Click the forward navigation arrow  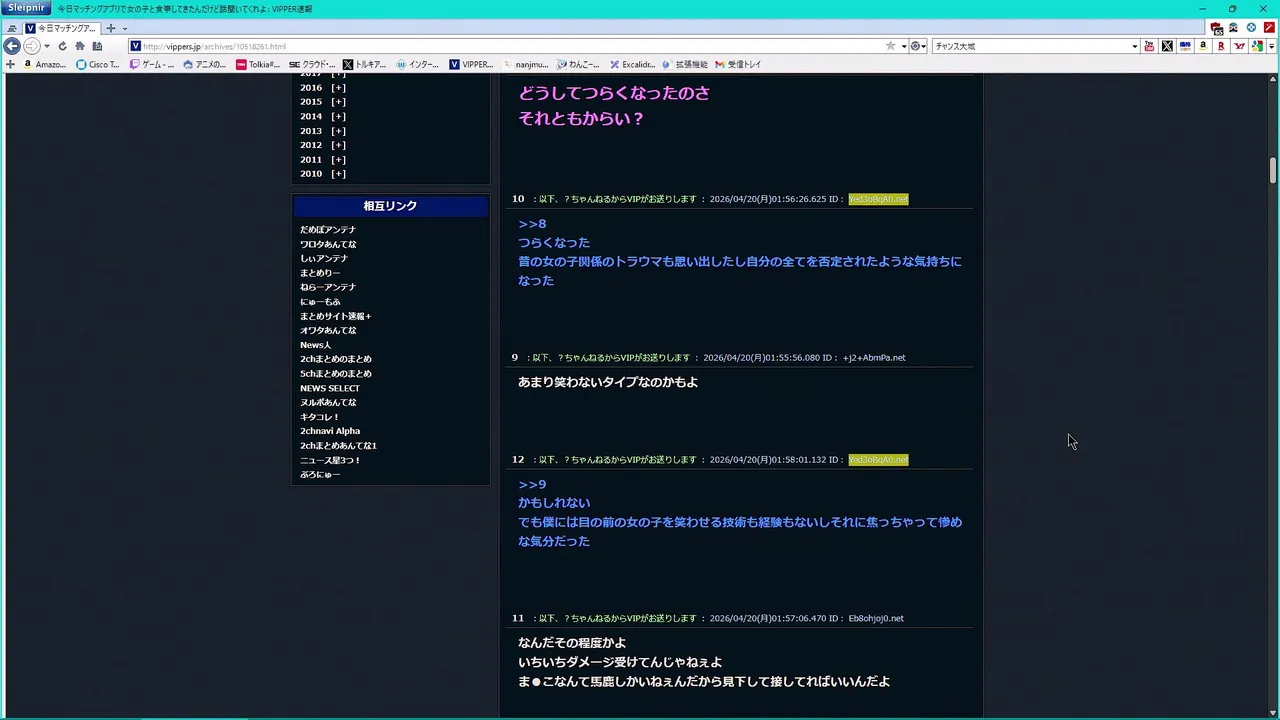pyautogui.click(x=32, y=46)
